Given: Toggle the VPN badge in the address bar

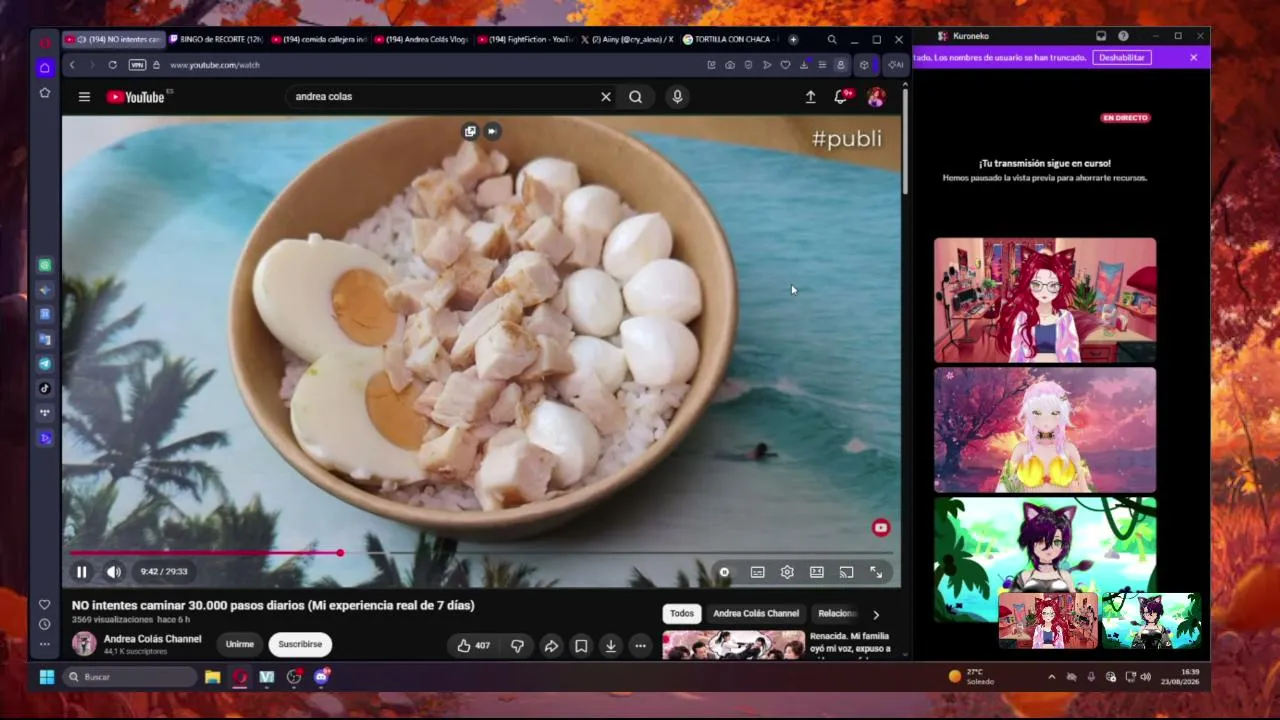Looking at the screenshot, I should tap(137, 65).
